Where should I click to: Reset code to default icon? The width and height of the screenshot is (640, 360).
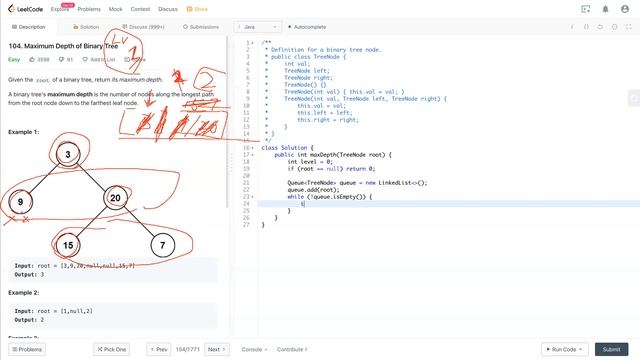[x=600, y=27]
